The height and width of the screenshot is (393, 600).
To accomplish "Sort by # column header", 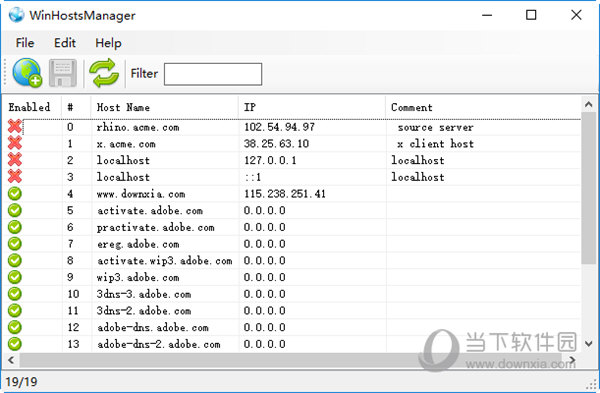I will coord(77,107).
